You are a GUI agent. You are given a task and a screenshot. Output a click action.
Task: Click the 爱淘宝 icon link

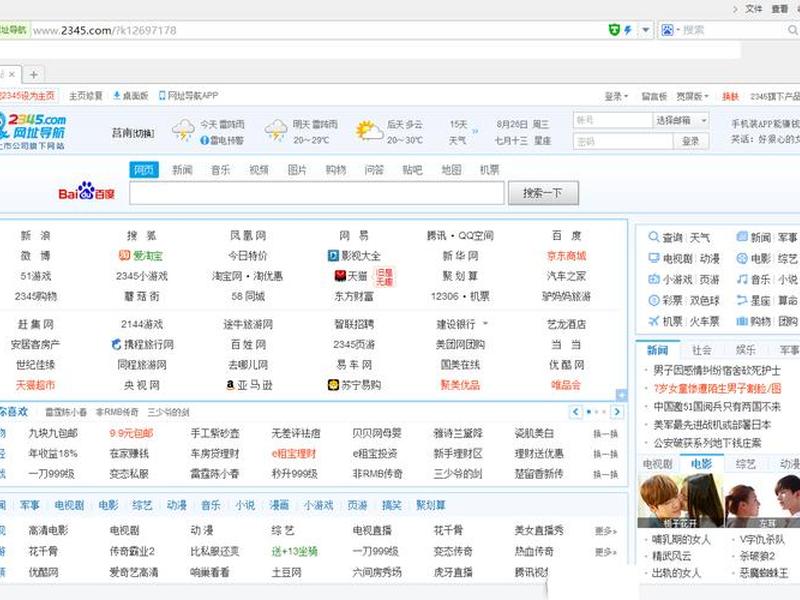pyautogui.click(x=140, y=256)
